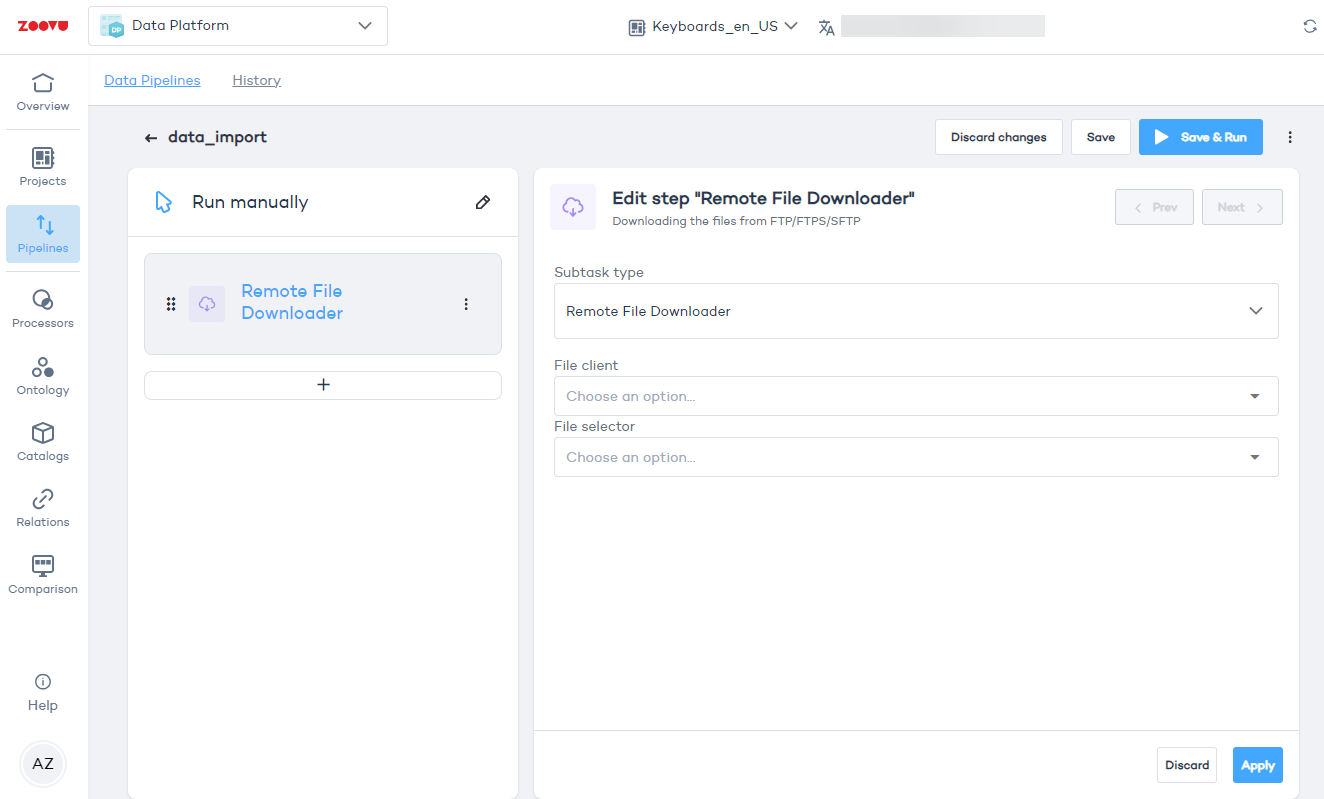Screen dimensions: 1324x799
Task: Open the File client options dropdown
Action: pos(1254,396)
